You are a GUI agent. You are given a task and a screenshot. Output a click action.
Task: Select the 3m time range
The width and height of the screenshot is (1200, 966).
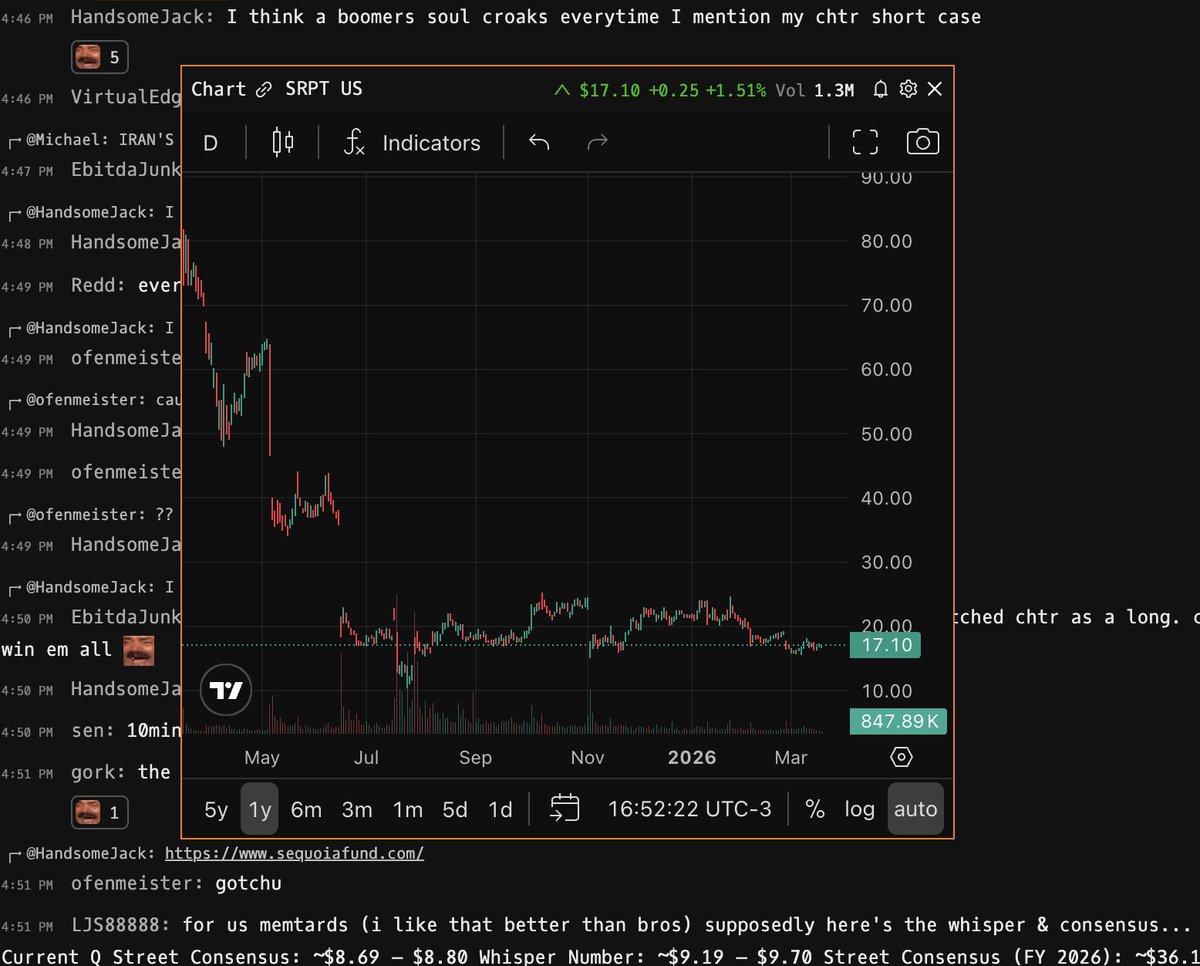[x=357, y=809]
